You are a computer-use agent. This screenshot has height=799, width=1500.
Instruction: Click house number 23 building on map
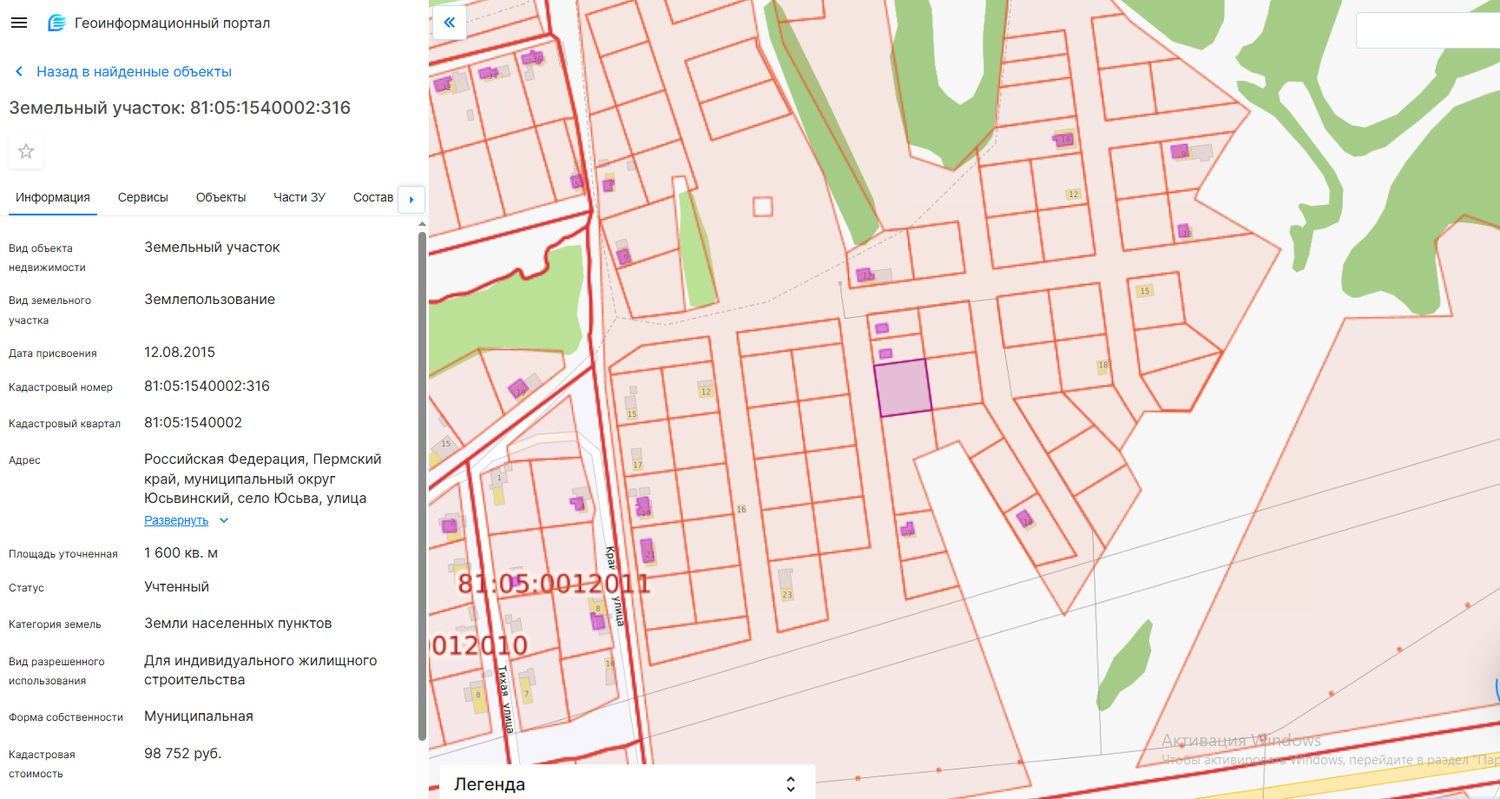[x=785, y=584]
